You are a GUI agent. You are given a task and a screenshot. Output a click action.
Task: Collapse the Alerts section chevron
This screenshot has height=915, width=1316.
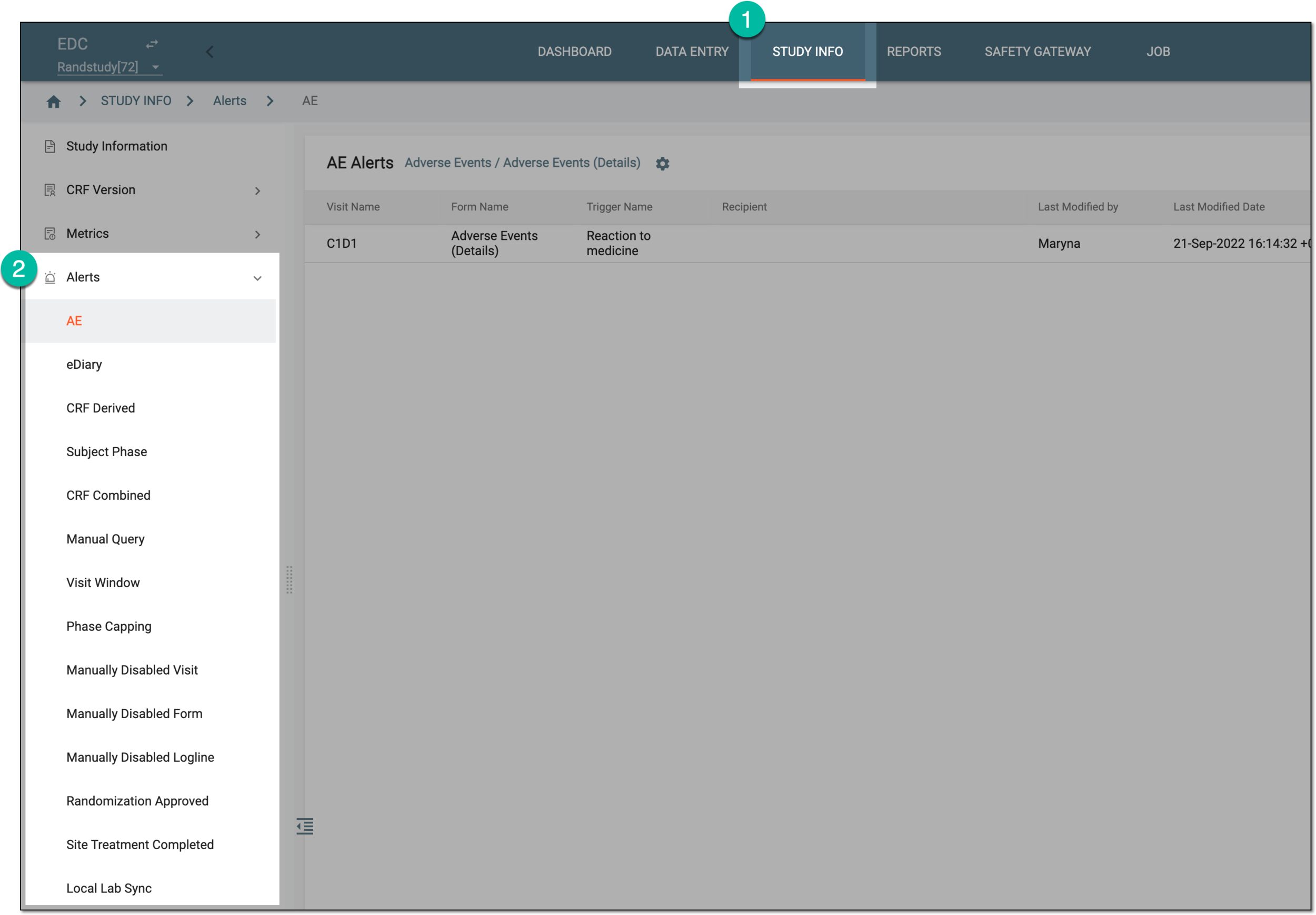257,278
